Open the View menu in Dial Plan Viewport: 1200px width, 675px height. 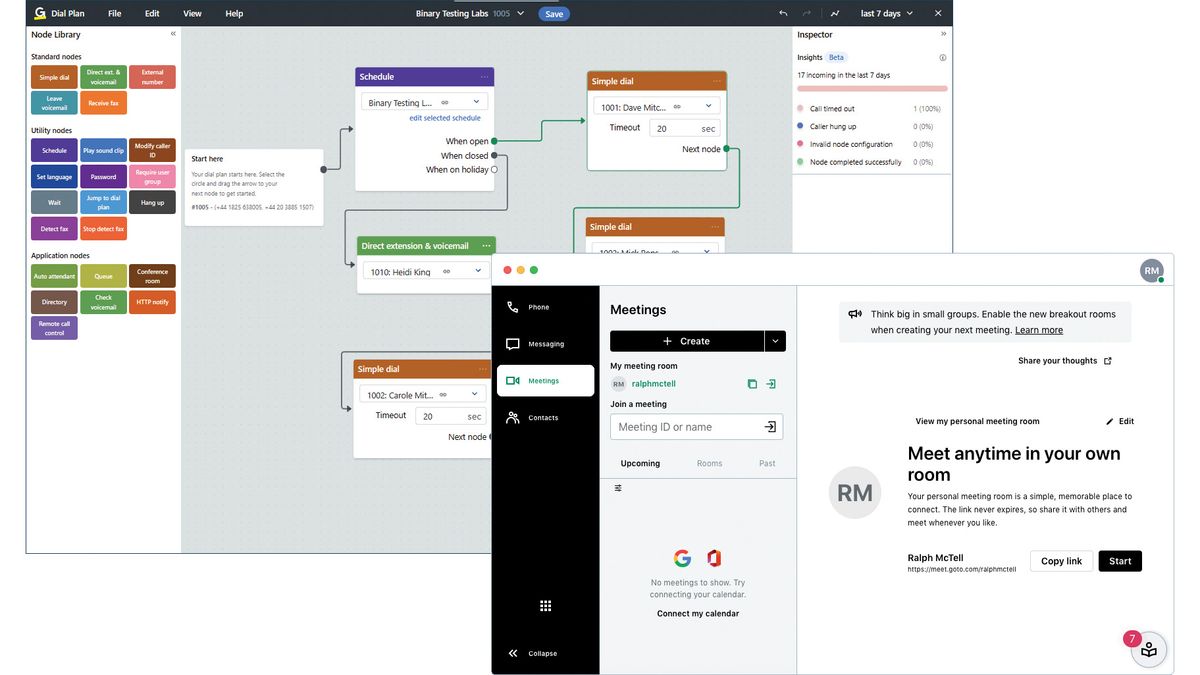192,14
